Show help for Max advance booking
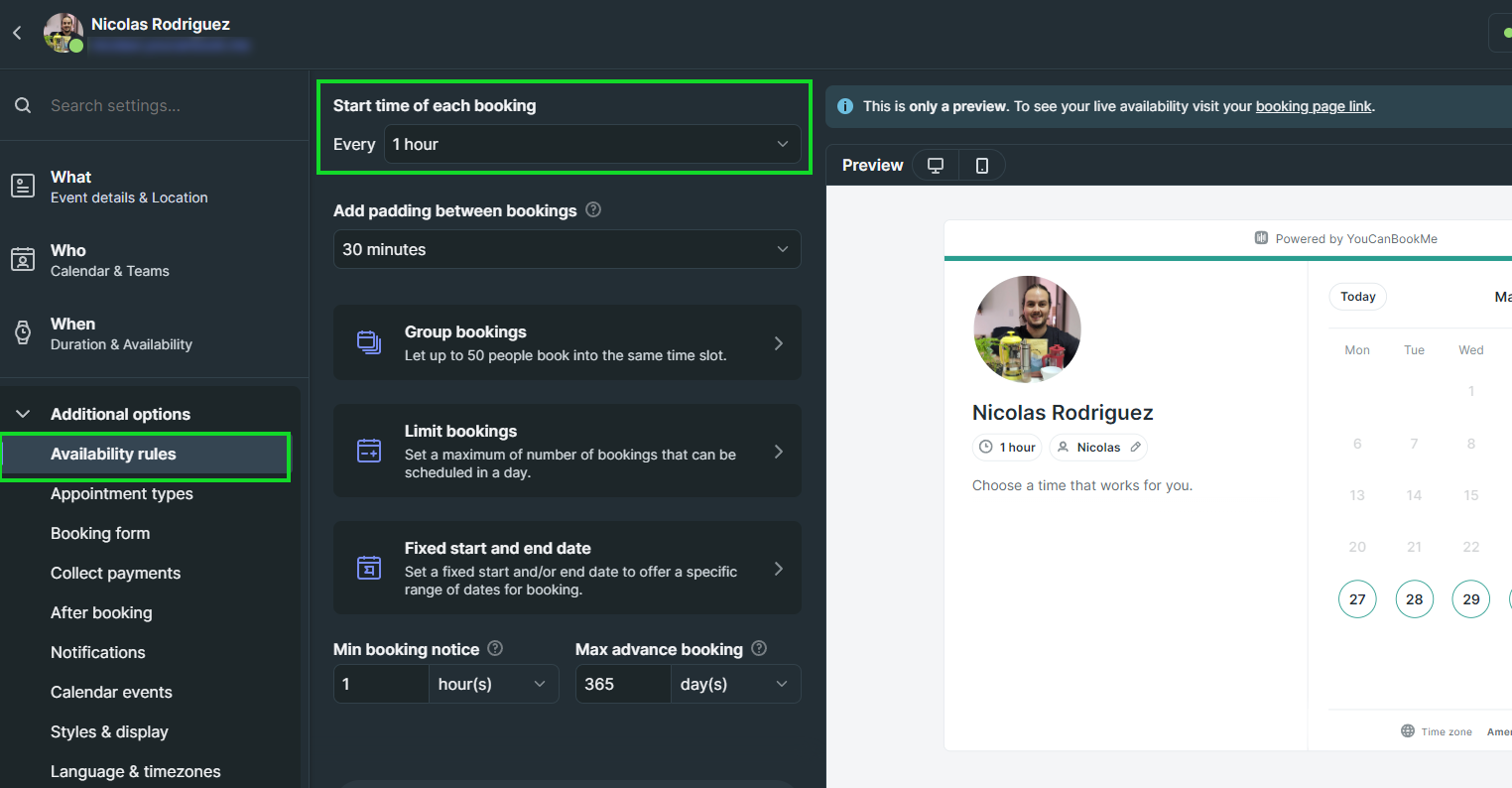 pos(759,648)
